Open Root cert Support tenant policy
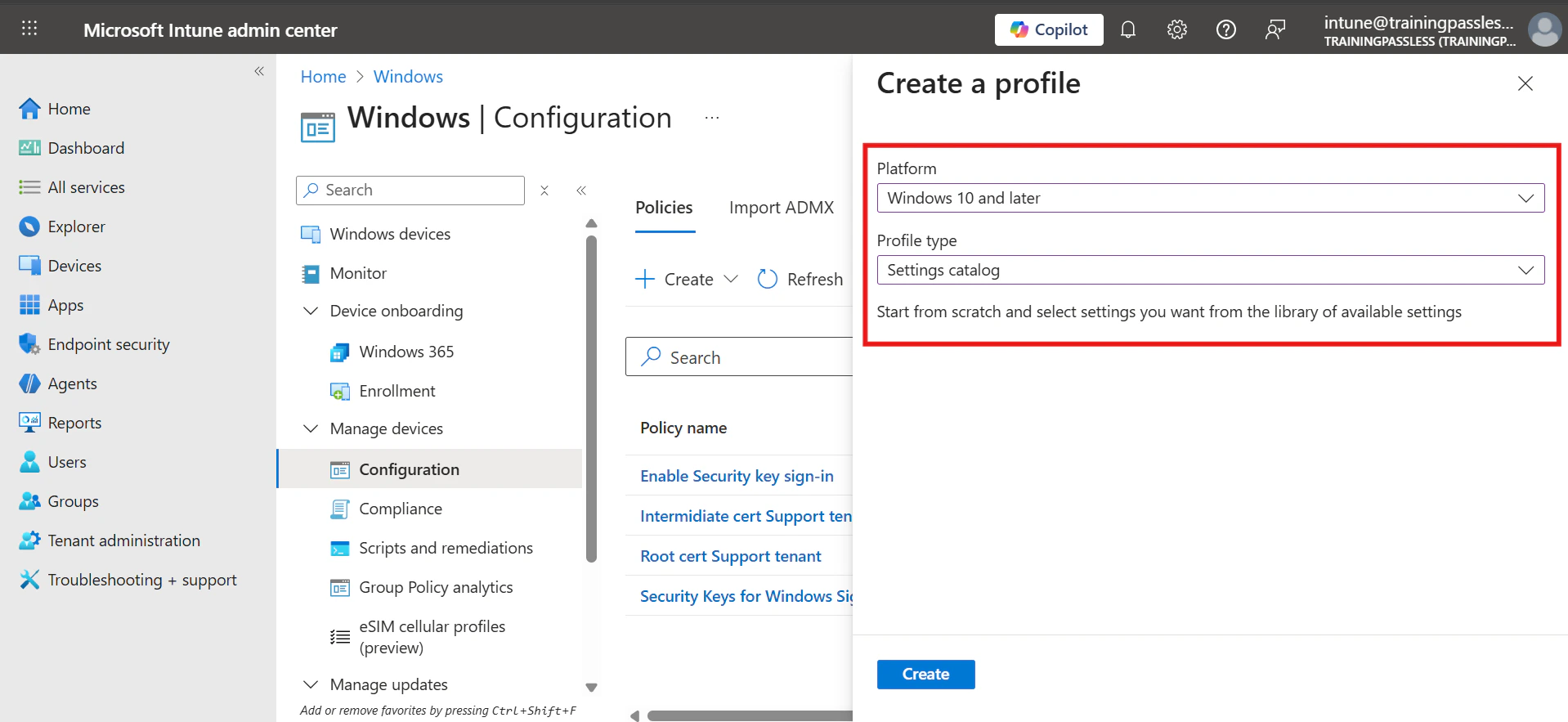The height and width of the screenshot is (722, 1568). click(x=731, y=556)
